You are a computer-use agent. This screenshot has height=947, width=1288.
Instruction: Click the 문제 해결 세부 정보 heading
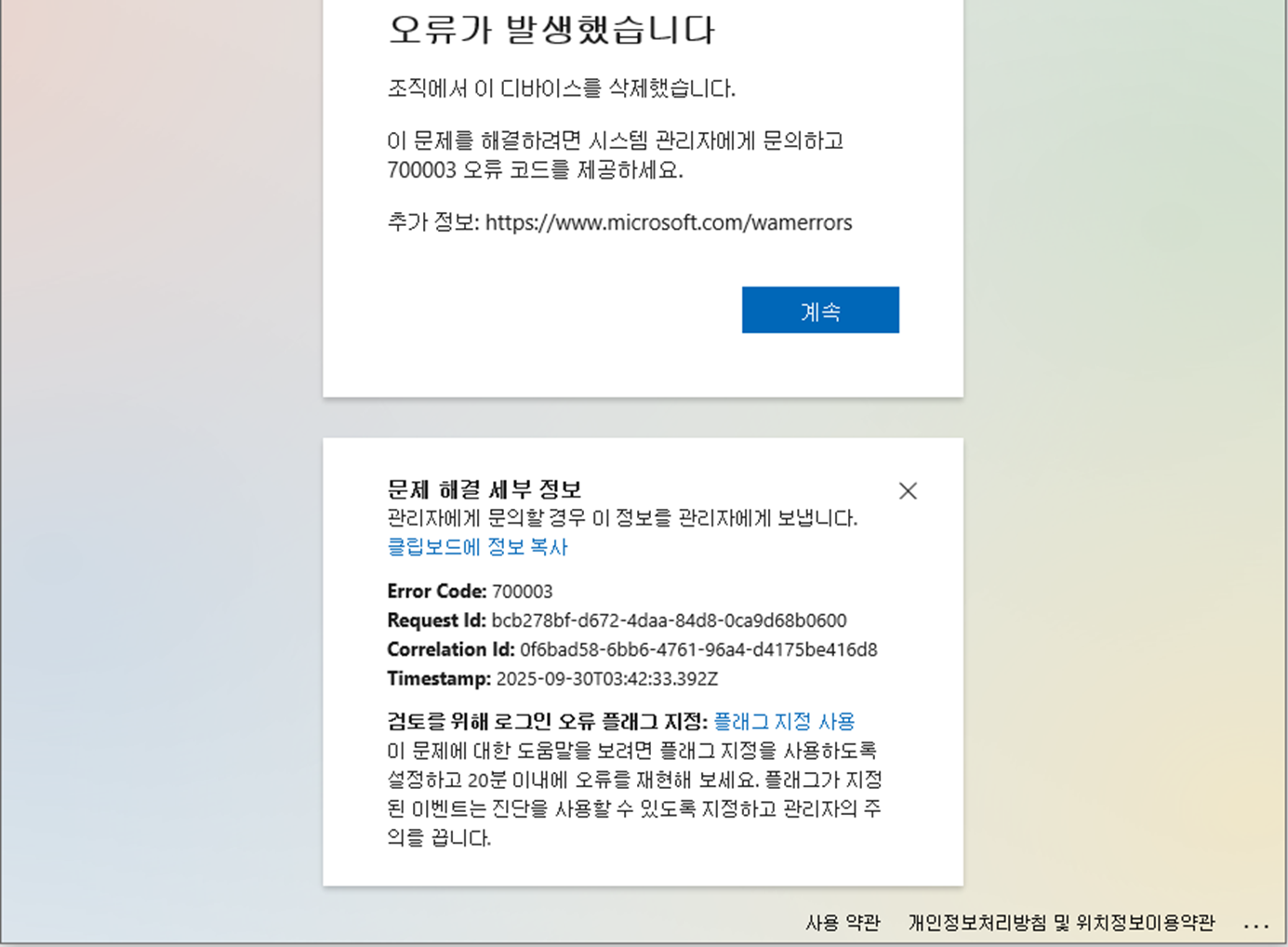coord(485,489)
